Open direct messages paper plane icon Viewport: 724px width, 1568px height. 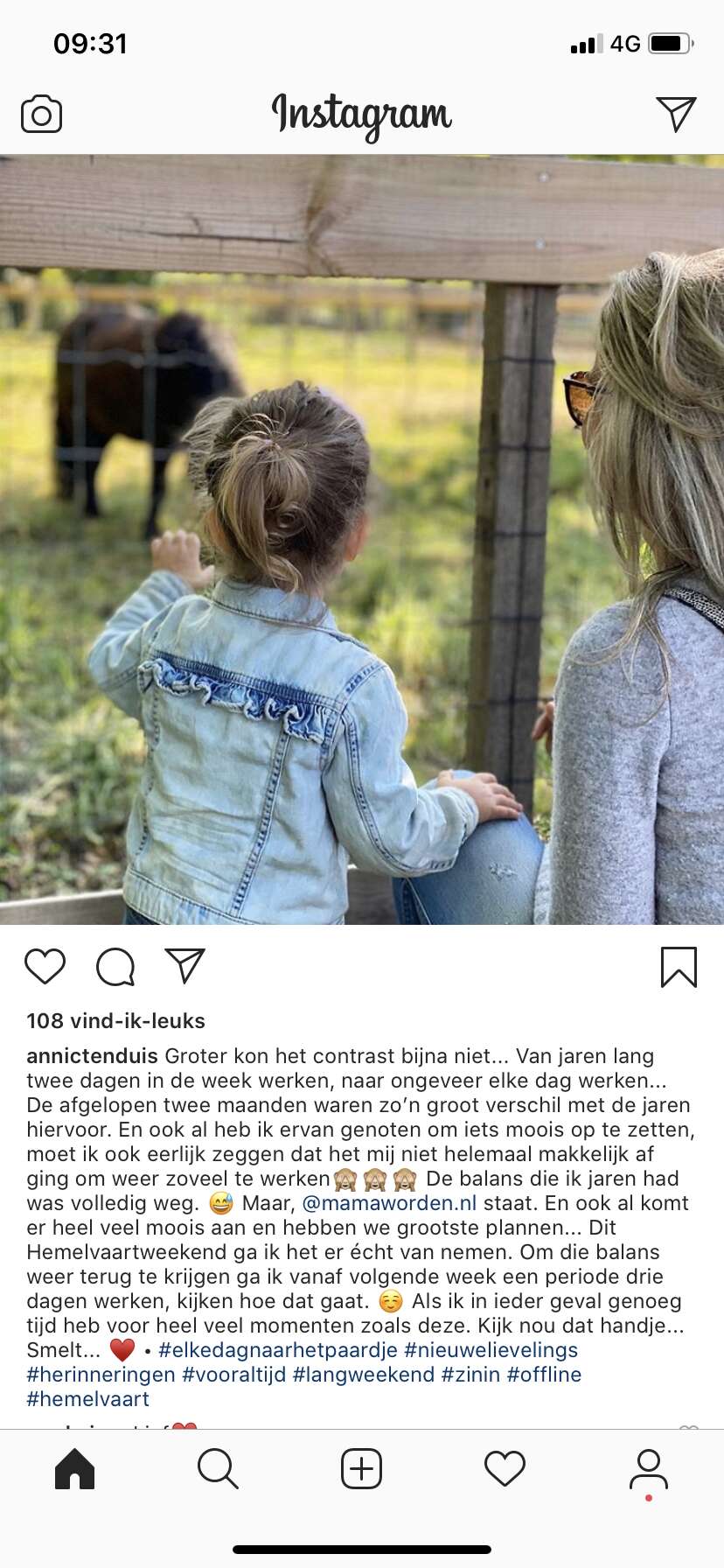676,114
